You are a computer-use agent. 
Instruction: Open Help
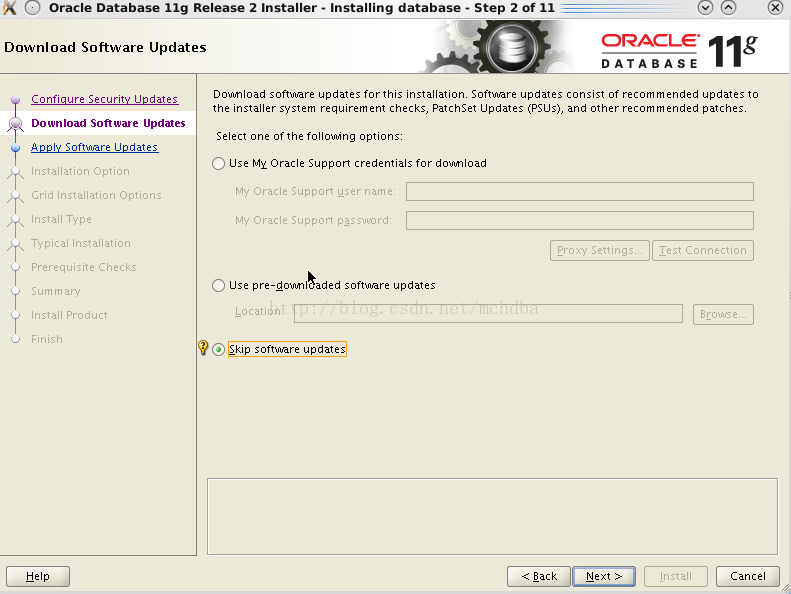(x=38, y=576)
